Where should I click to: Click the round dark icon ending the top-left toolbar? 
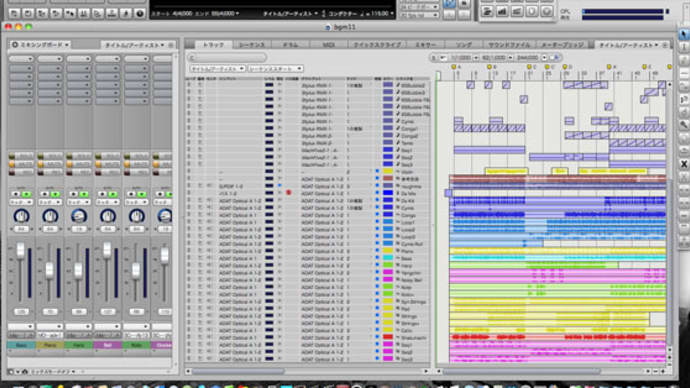139,14
